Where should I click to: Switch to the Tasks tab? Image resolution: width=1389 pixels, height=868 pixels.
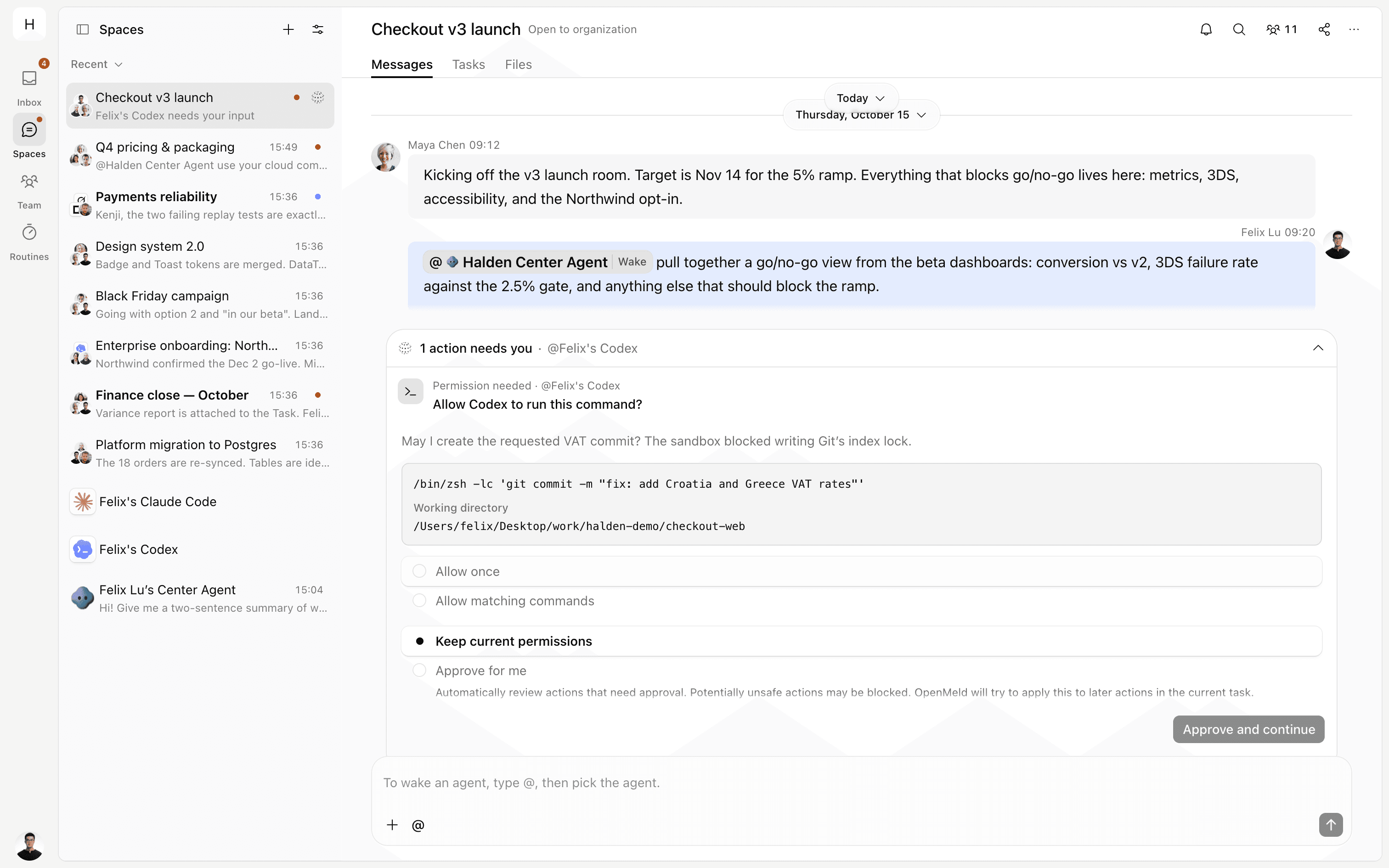click(x=469, y=64)
